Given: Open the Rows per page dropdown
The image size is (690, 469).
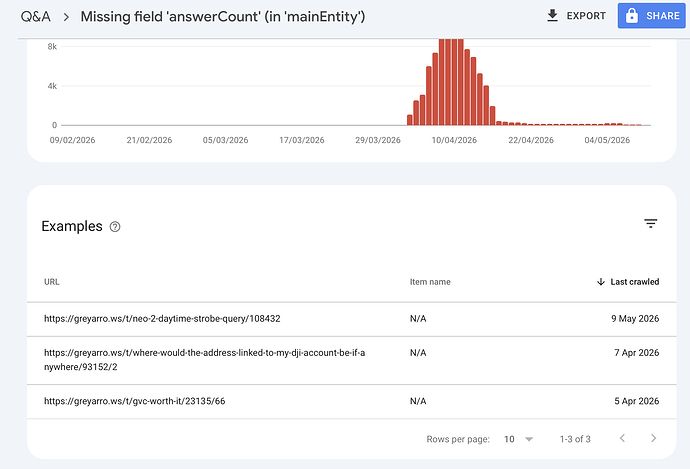Looking at the screenshot, I should click(x=518, y=439).
